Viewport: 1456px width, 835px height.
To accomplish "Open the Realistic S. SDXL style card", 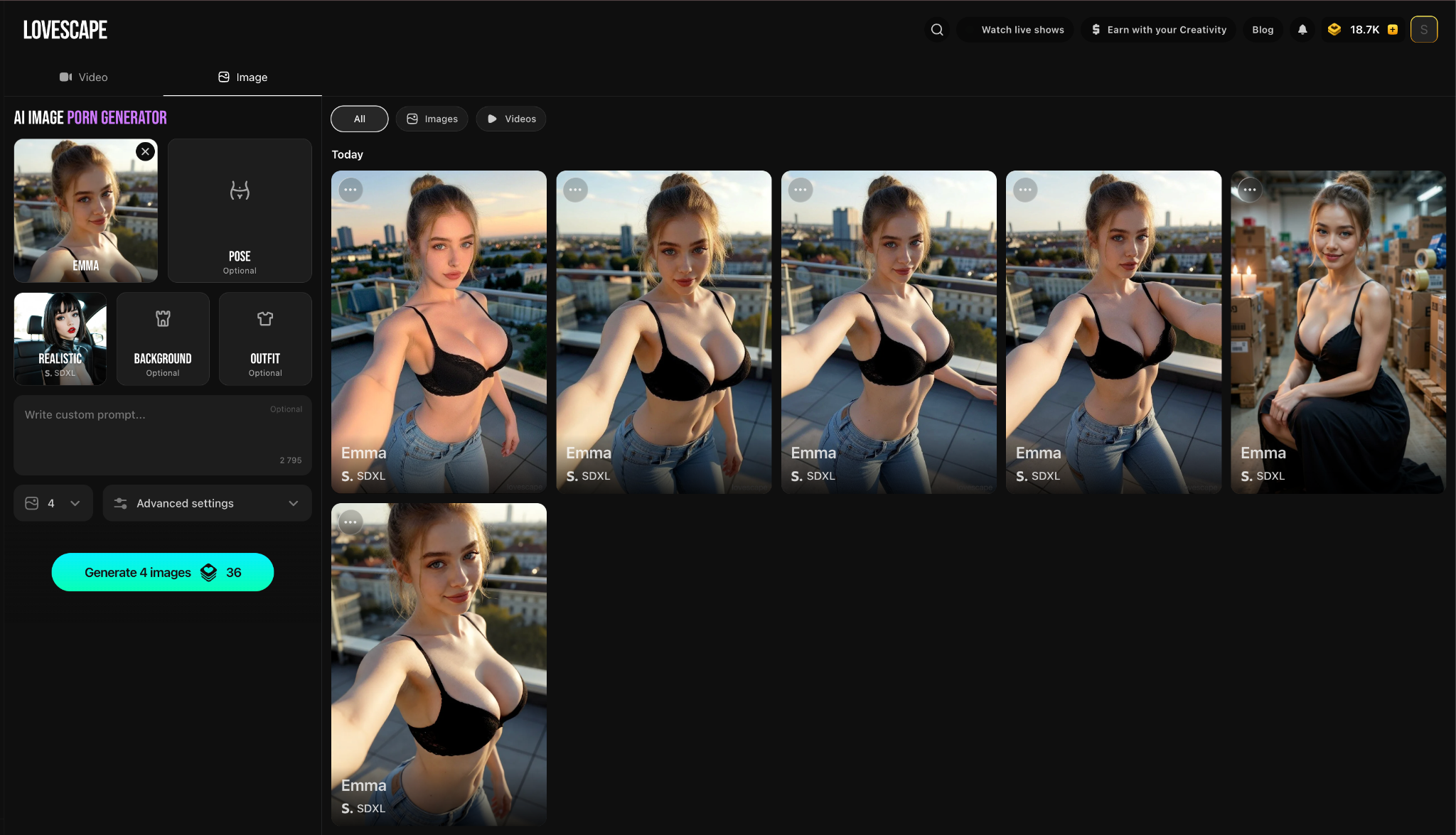I will [x=60, y=339].
